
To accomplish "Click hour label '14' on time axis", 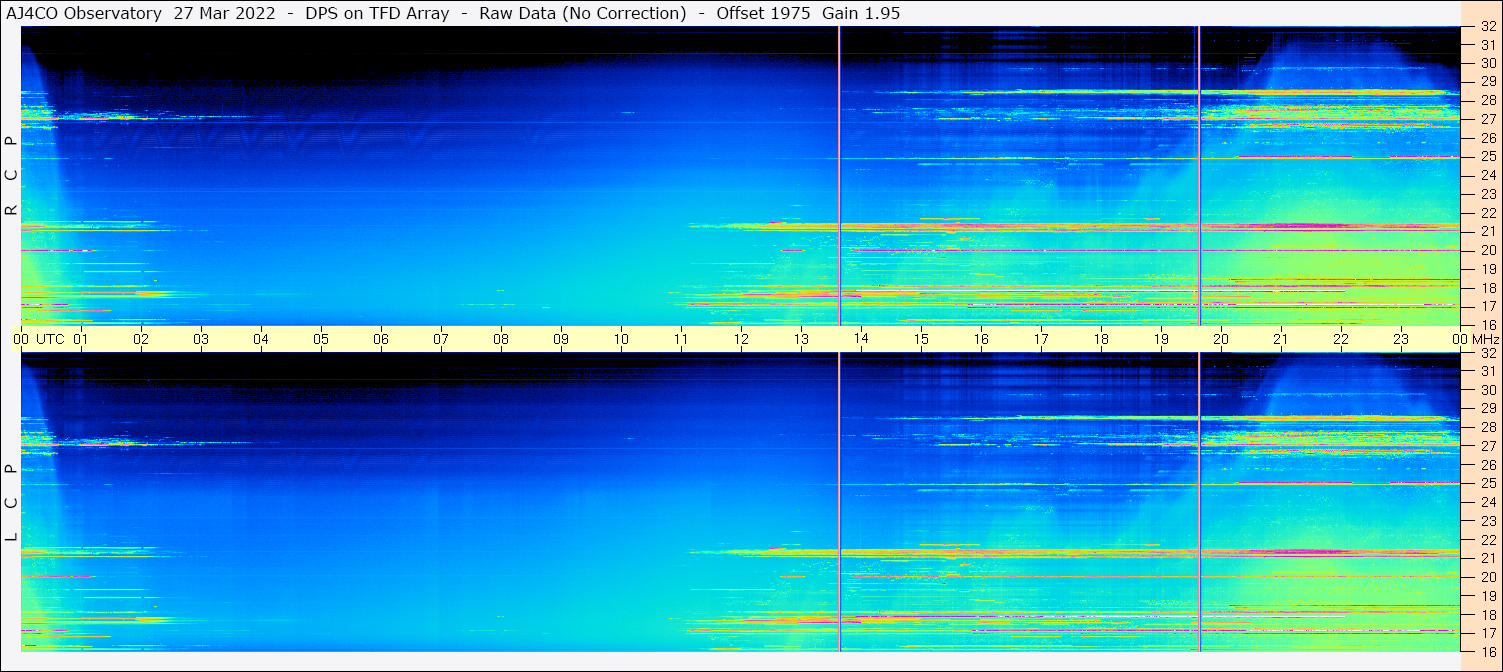I will coord(861,339).
